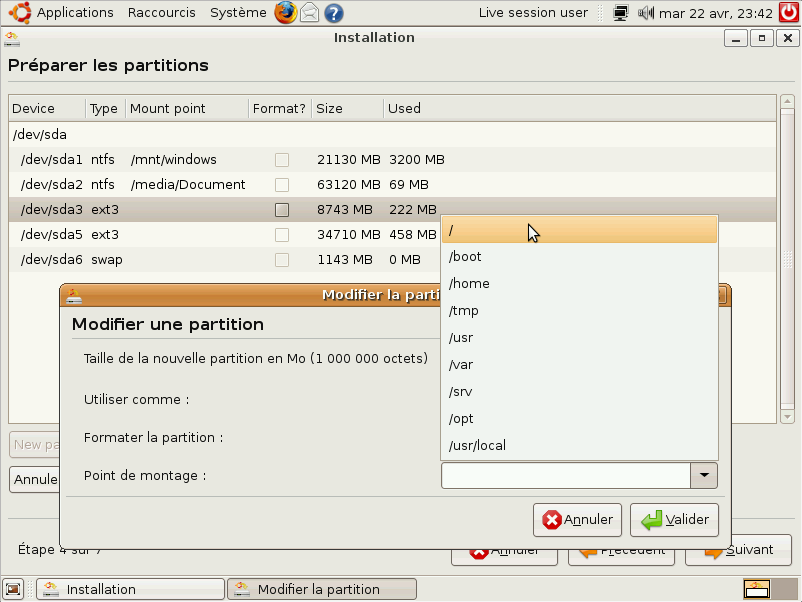
Task: Open the Help launcher icon
Action: tap(333, 13)
